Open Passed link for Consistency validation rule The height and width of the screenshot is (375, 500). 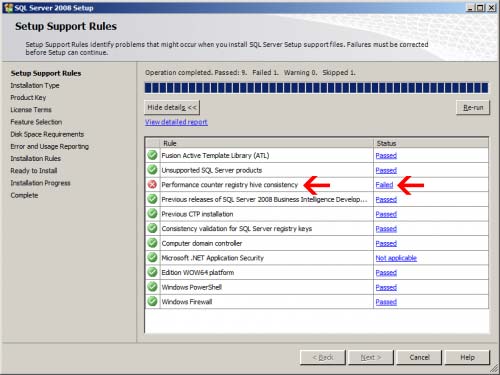(x=386, y=229)
